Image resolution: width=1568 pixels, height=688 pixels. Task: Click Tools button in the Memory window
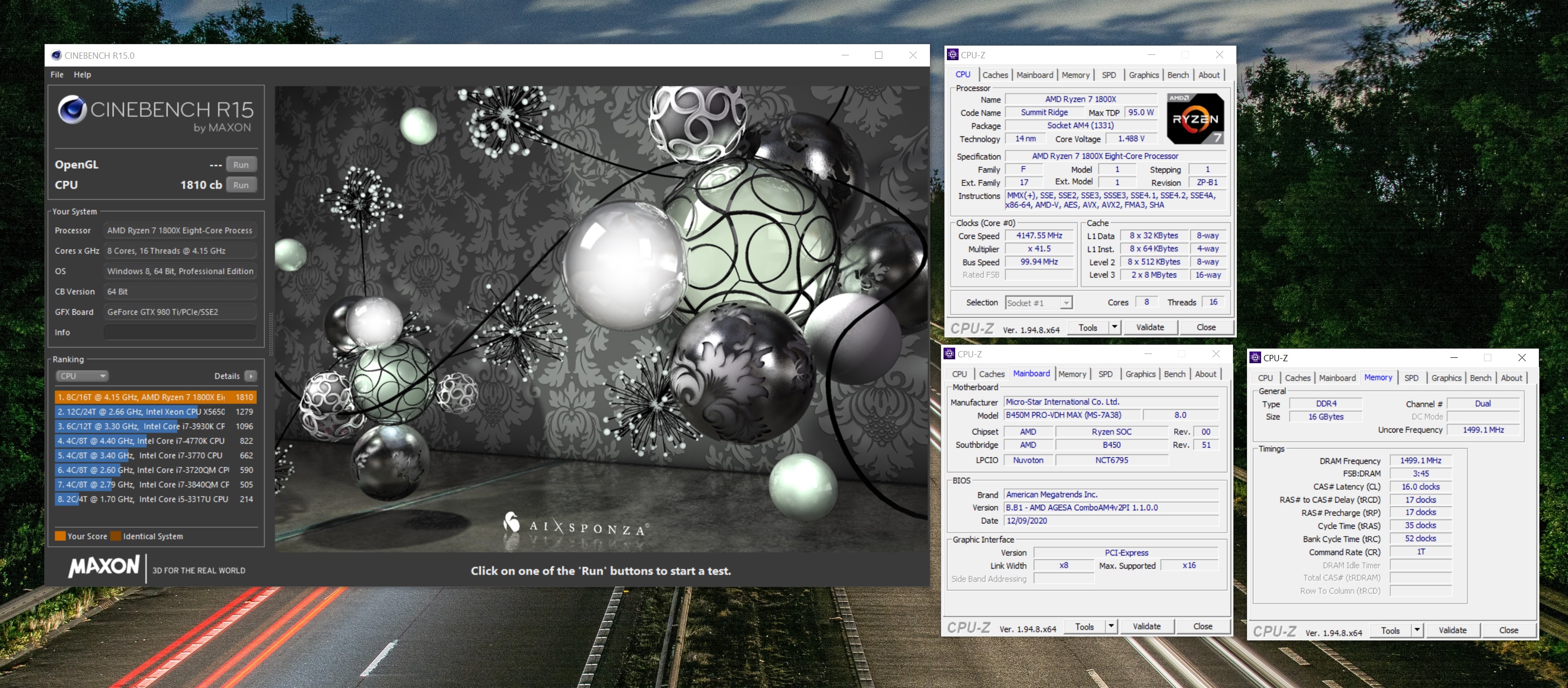[x=1390, y=630]
